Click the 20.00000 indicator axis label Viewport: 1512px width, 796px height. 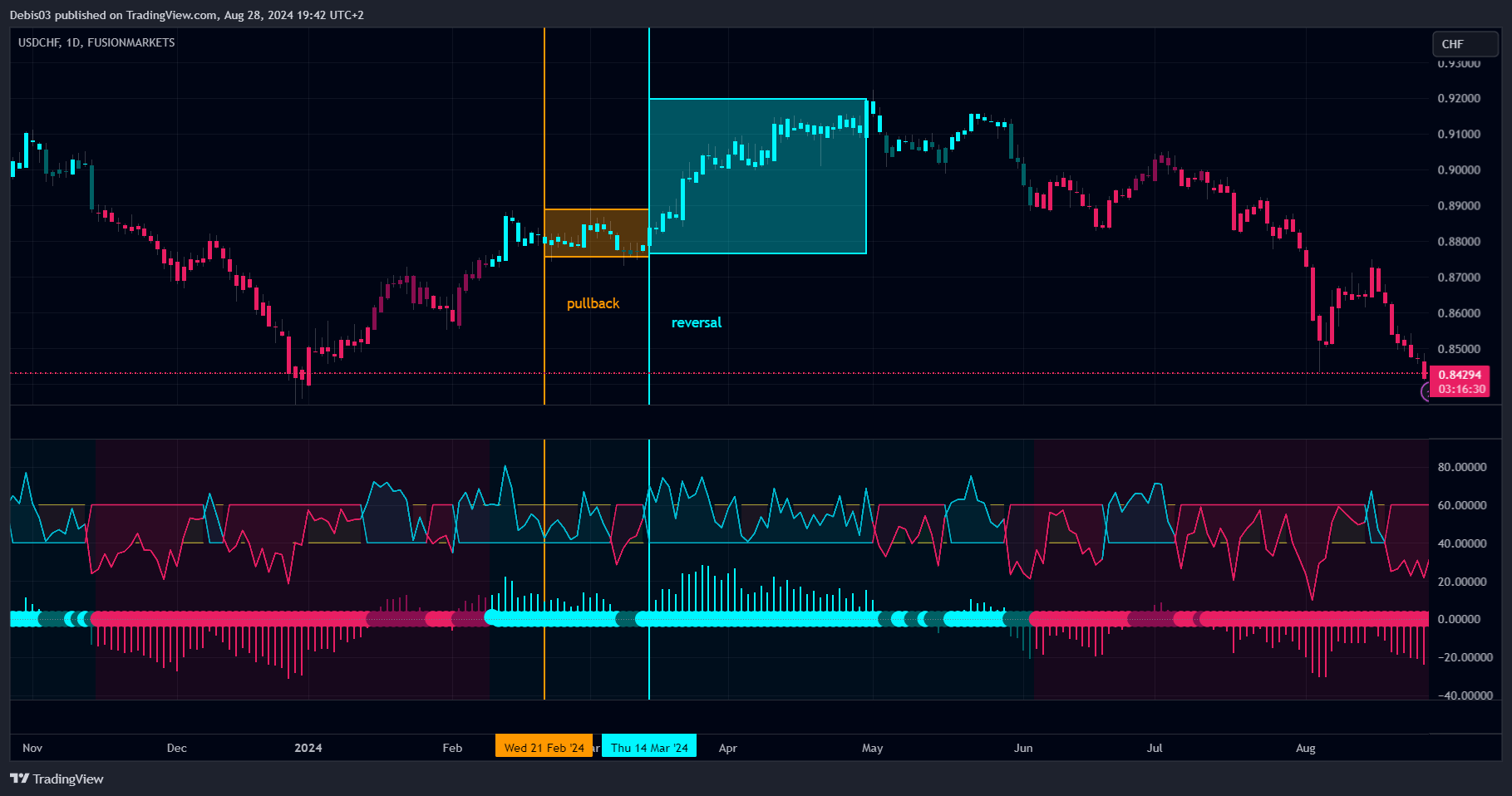(1462, 582)
